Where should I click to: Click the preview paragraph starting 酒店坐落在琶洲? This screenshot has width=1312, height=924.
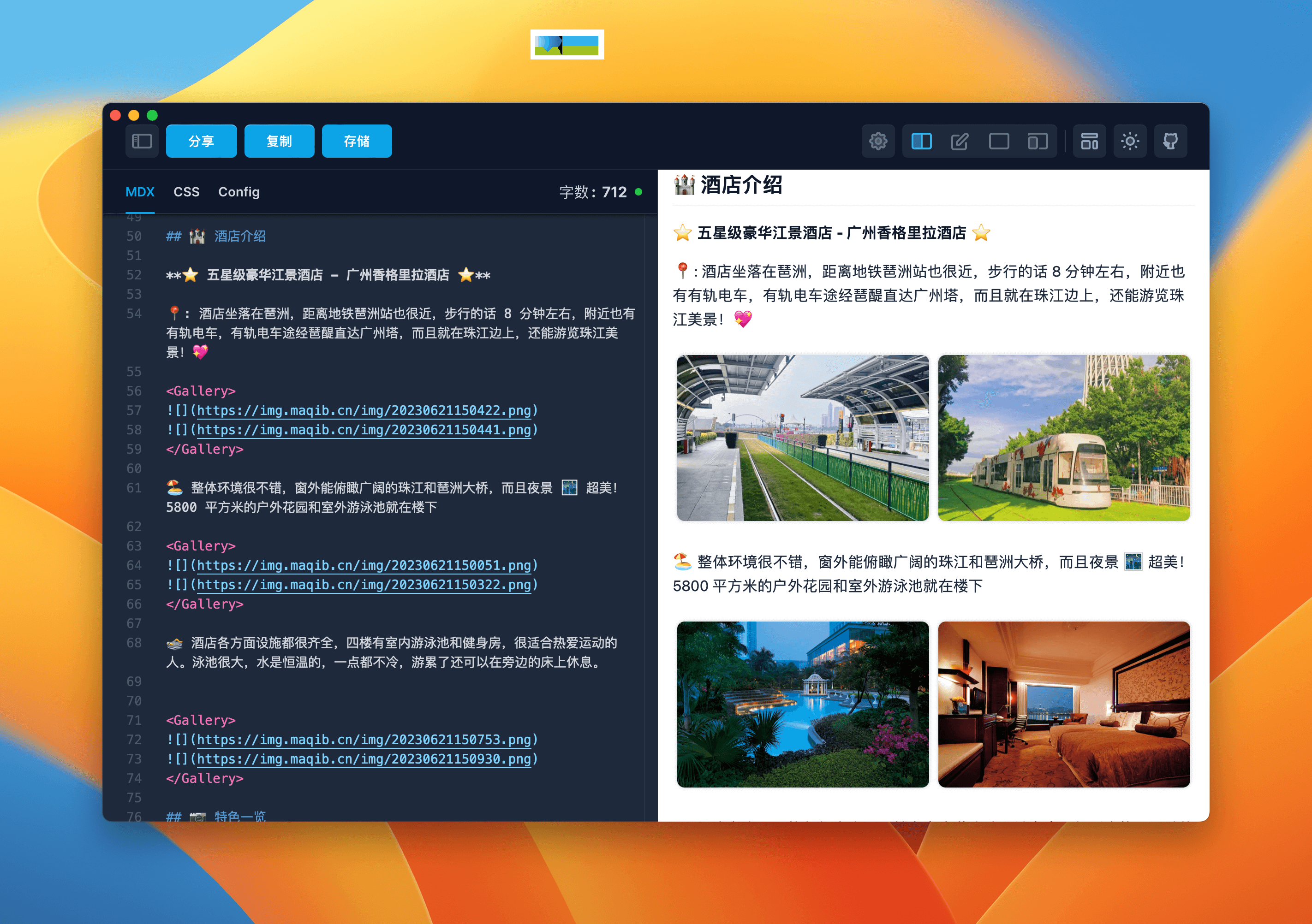(x=929, y=295)
